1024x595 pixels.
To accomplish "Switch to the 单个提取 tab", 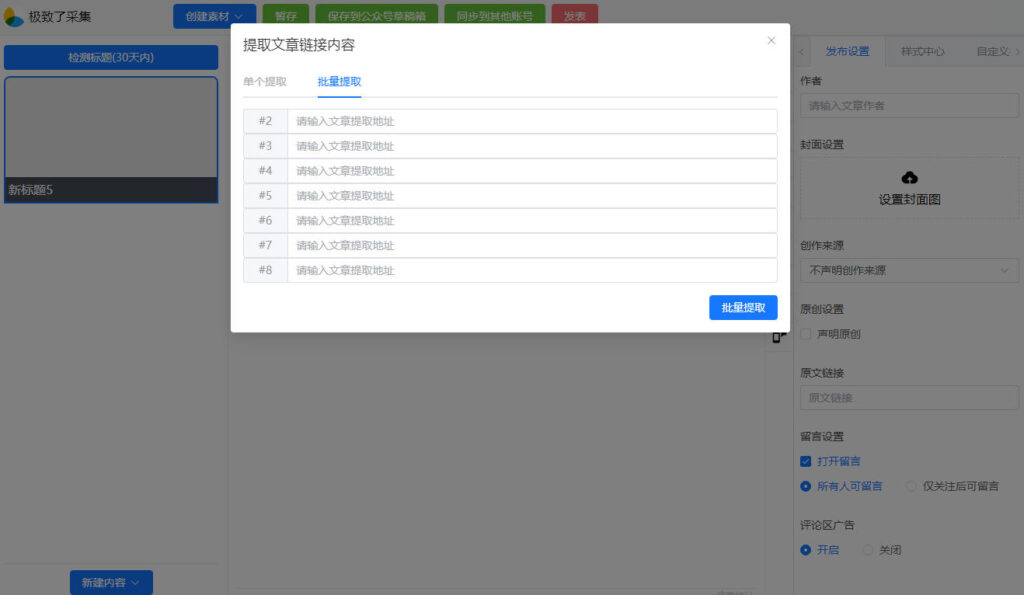I will [266, 82].
